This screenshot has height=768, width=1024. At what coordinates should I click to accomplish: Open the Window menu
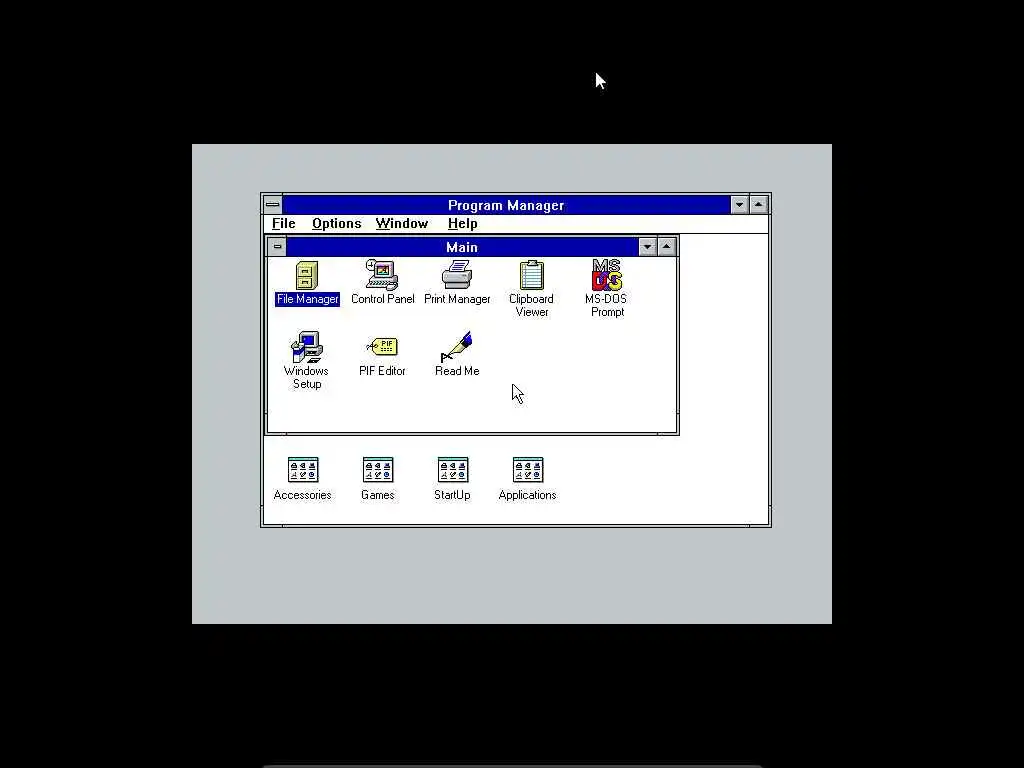pos(402,223)
